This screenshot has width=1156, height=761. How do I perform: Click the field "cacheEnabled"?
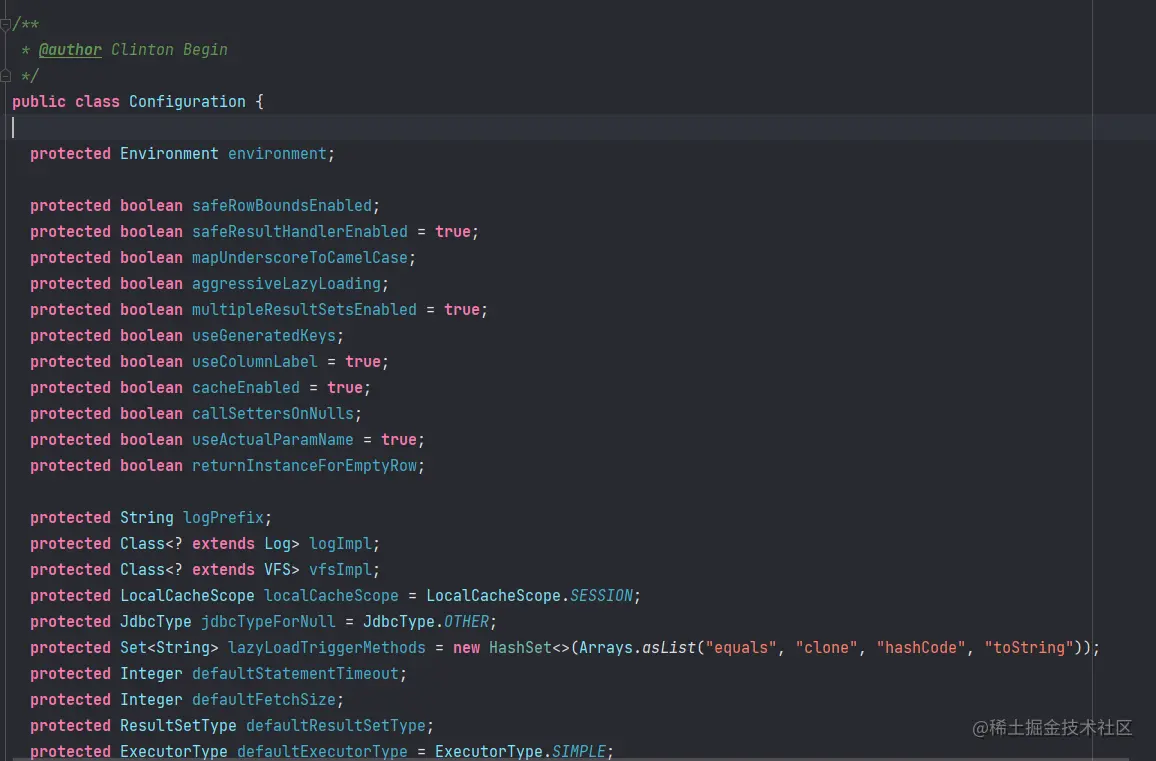(246, 387)
